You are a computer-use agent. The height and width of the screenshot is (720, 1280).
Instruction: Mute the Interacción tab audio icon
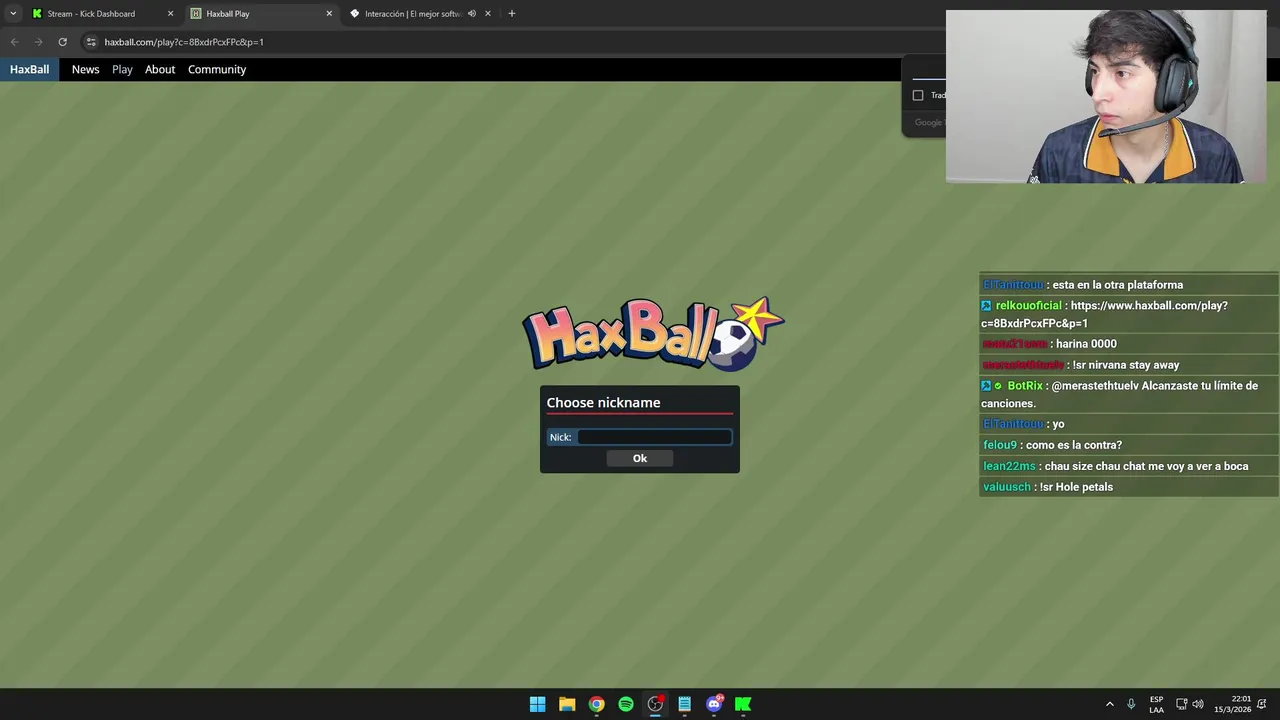472,14
